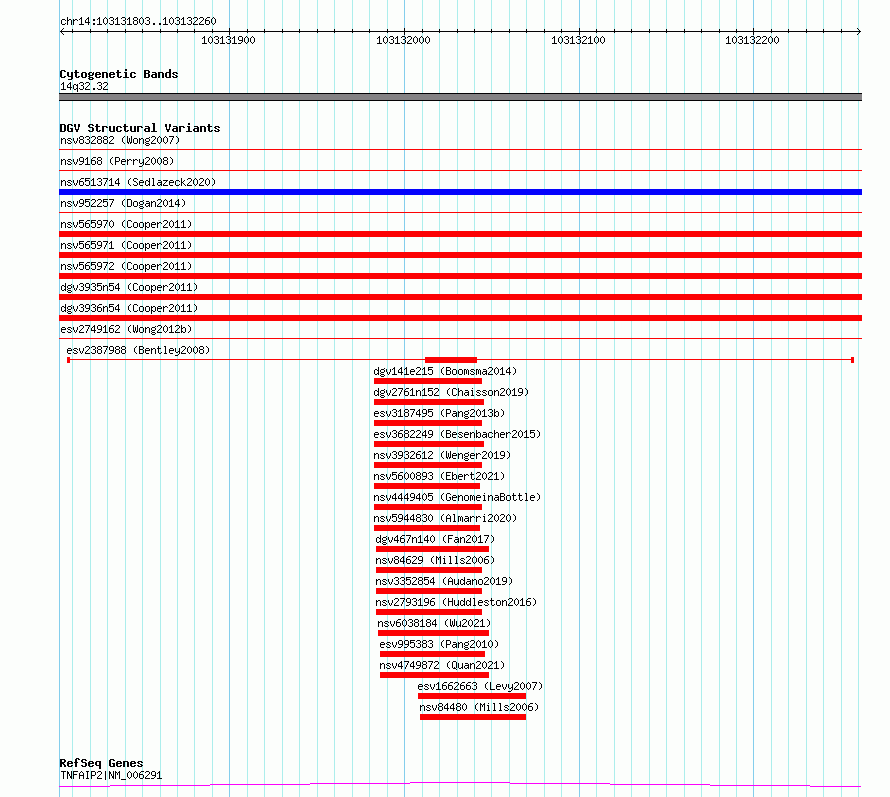
Task: Open variant nsv4749872 (Quan2021)
Action: (x=442, y=665)
